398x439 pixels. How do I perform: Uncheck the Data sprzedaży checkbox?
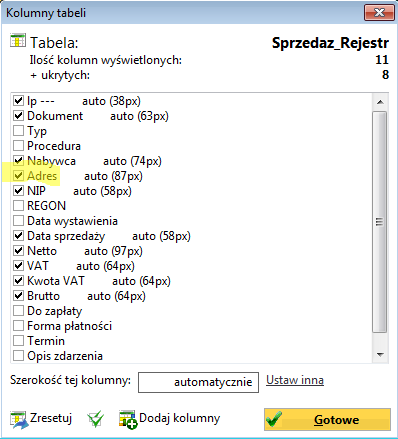tap(18, 236)
